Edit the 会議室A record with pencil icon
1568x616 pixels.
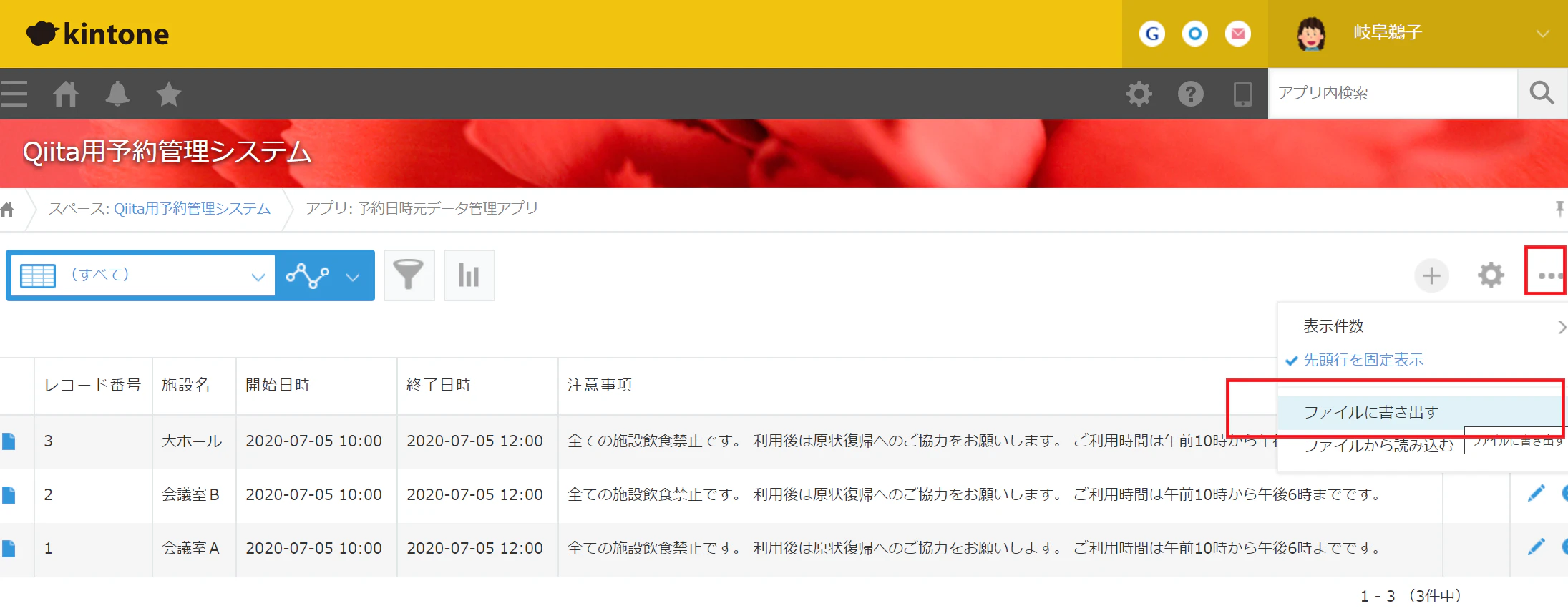pos(1537,547)
